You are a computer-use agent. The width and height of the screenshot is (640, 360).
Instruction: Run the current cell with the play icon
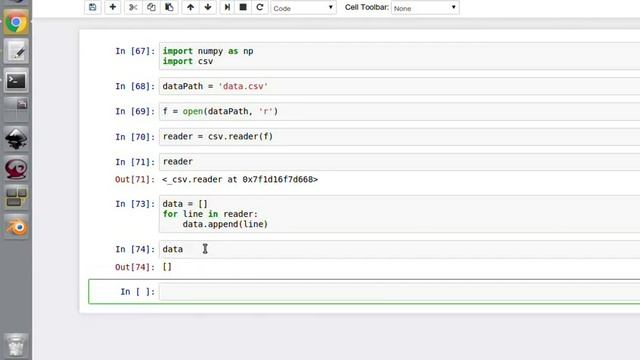click(x=227, y=7)
